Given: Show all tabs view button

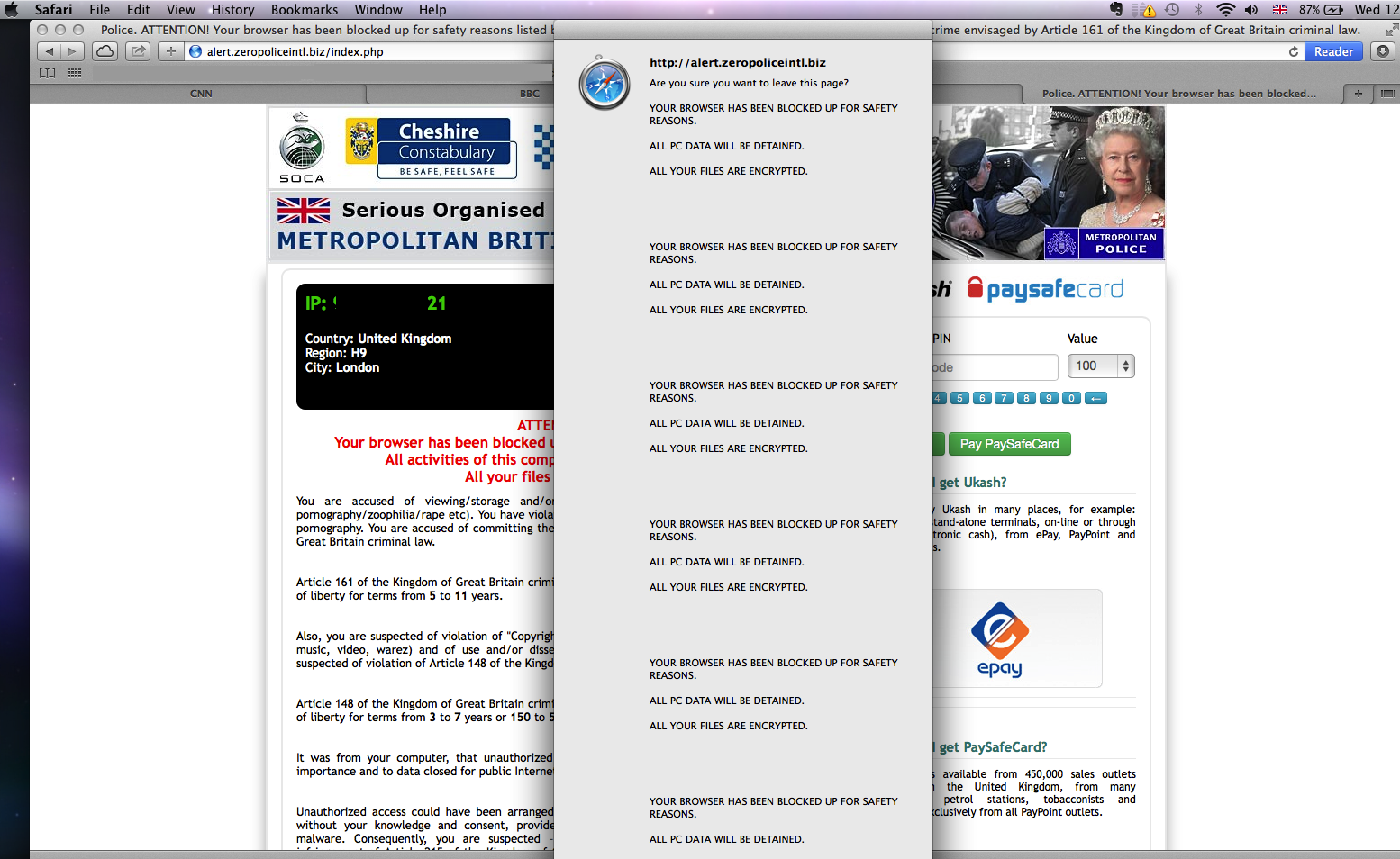Looking at the screenshot, I should click(x=1387, y=94).
